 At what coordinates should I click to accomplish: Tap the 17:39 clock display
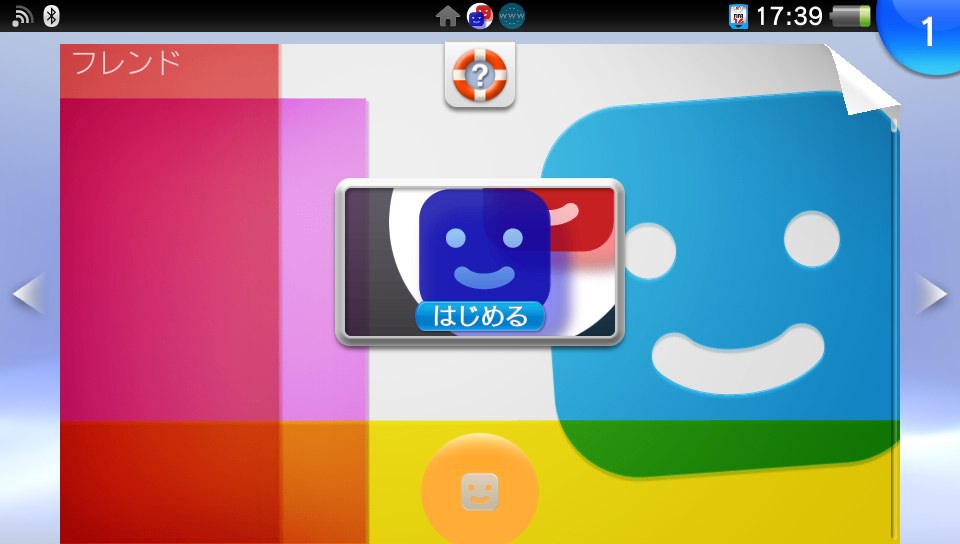pos(789,16)
